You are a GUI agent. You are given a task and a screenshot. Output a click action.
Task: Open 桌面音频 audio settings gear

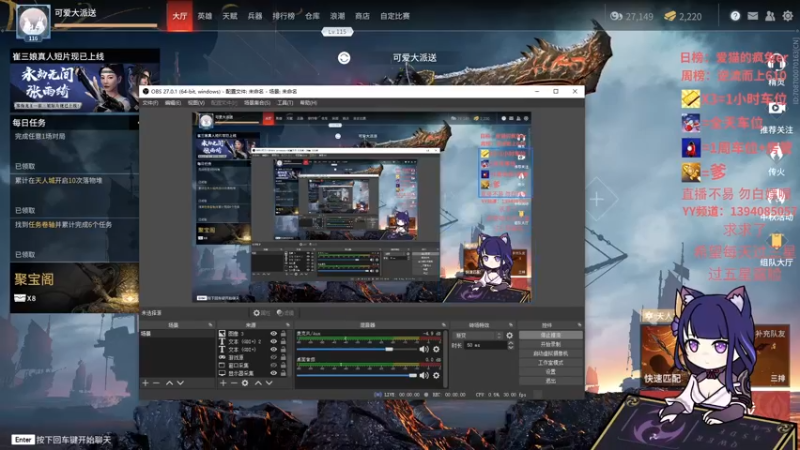(x=436, y=375)
